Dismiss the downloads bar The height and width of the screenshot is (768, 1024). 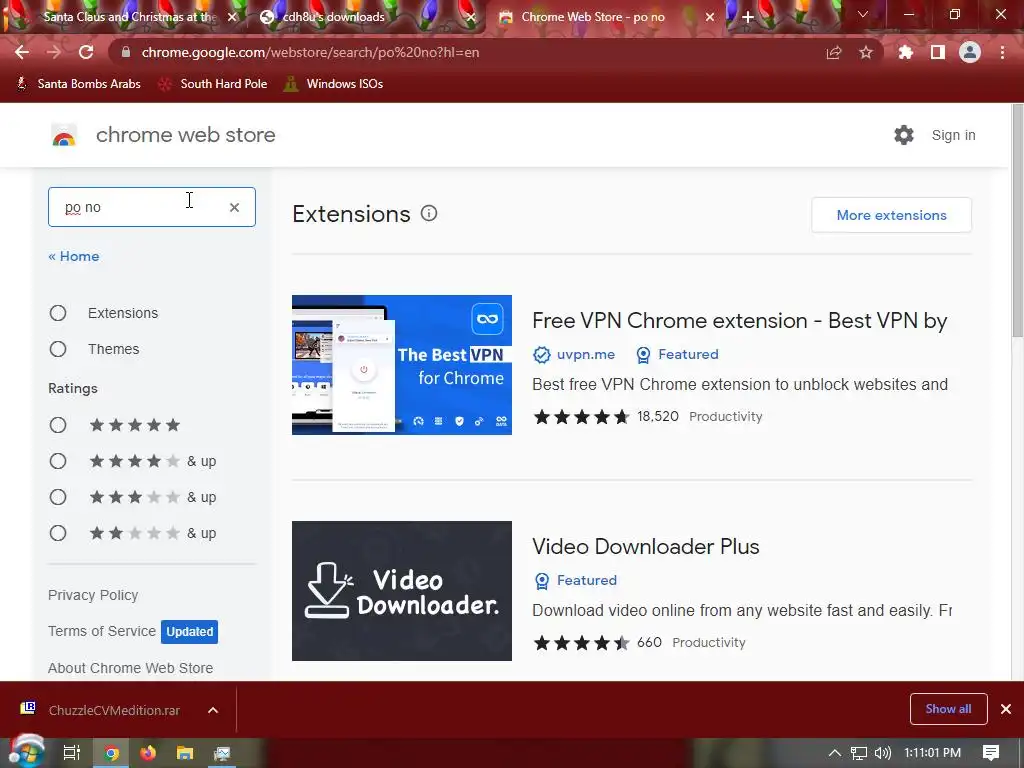point(1006,709)
